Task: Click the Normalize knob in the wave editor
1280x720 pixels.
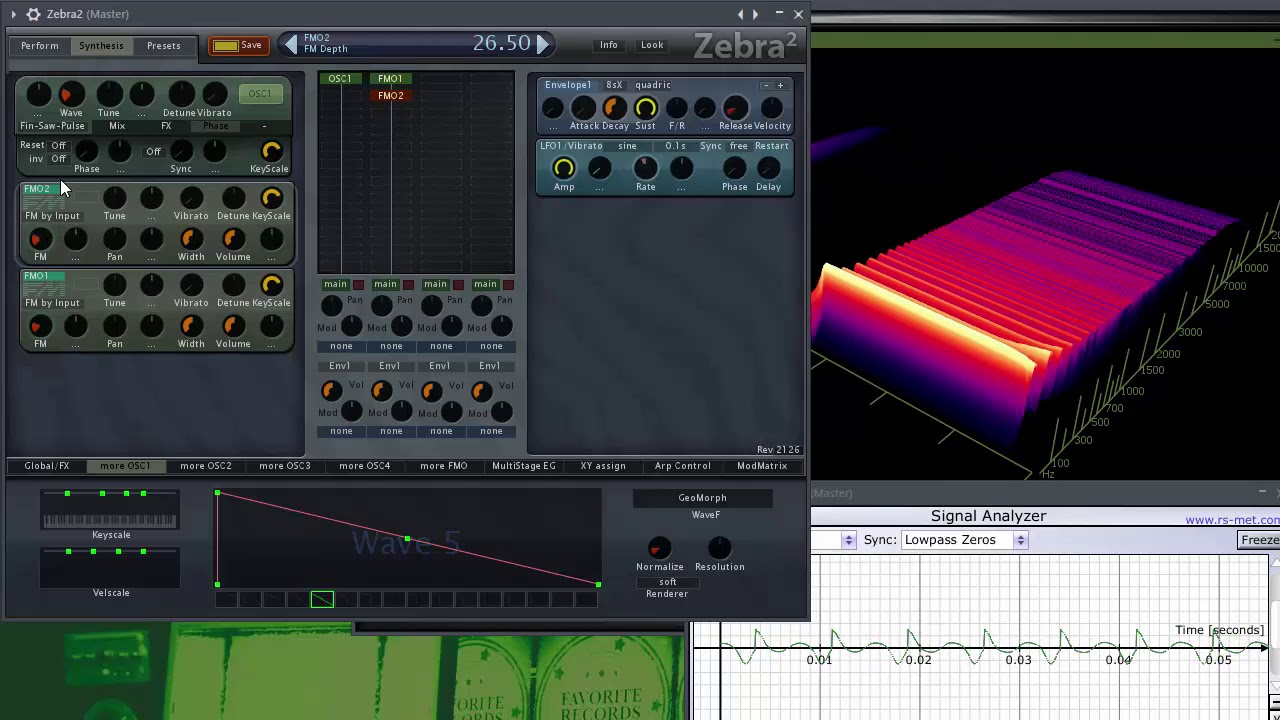Action: click(x=659, y=548)
